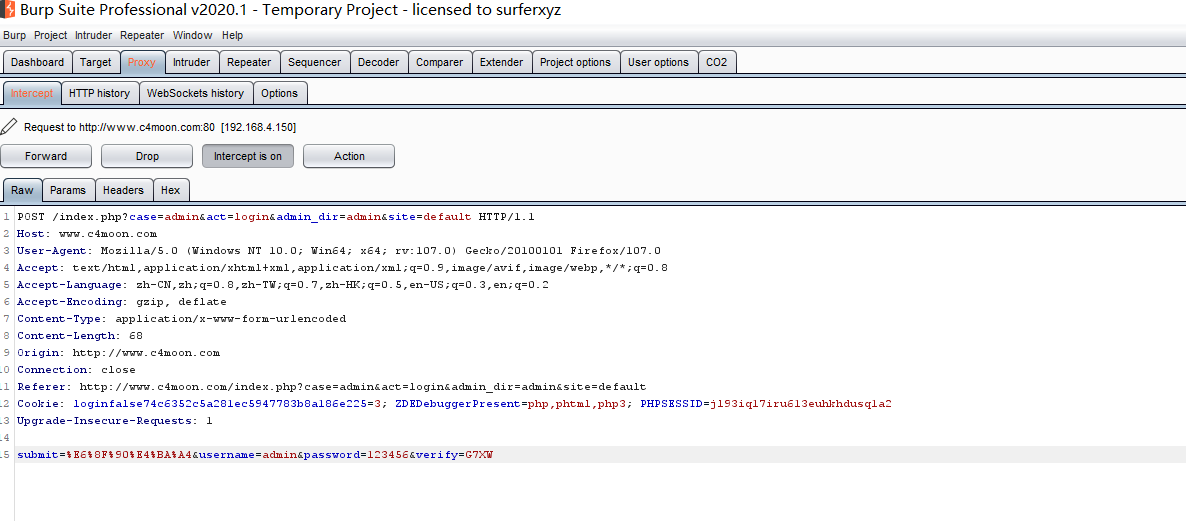Open the Repeater menu in the menu bar
Viewport: 1186px width, 521px height.
point(142,36)
